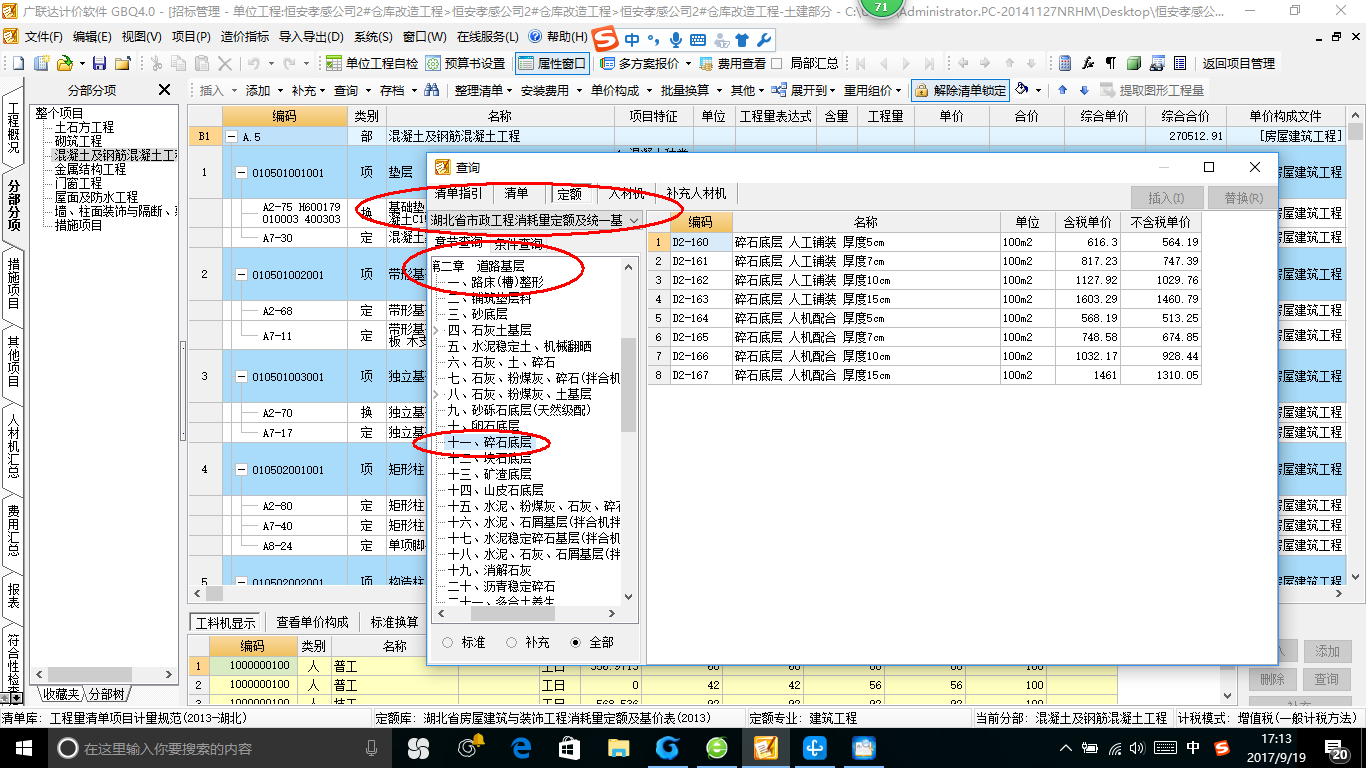Viewport: 1366px width, 768px height.
Task: Click the 替换(R) button in query dialog
Action: point(1243,198)
